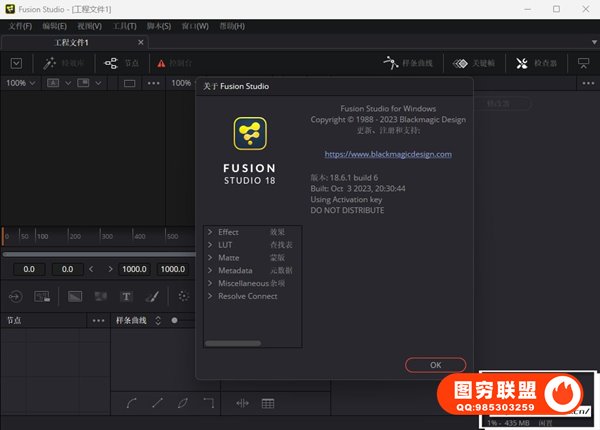The width and height of the screenshot is (600, 430).
Task: Click the first 0.0 time range field
Action: pyautogui.click(x=29, y=269)
